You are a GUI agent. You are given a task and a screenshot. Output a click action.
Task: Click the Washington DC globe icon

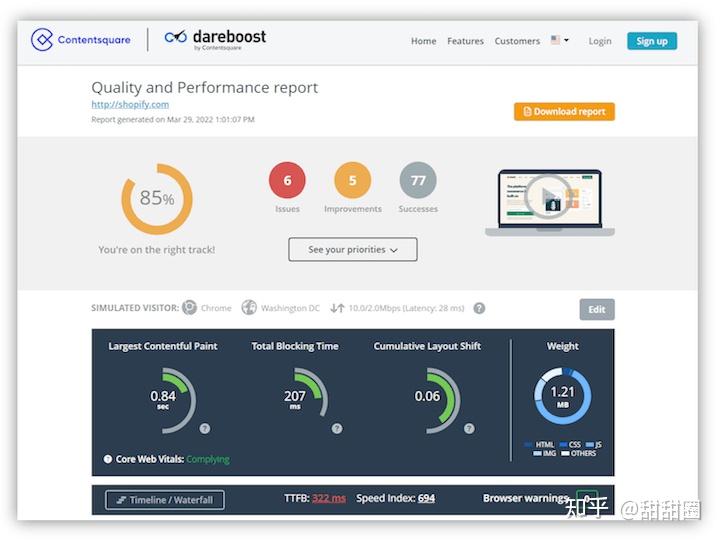pos(249,307)
